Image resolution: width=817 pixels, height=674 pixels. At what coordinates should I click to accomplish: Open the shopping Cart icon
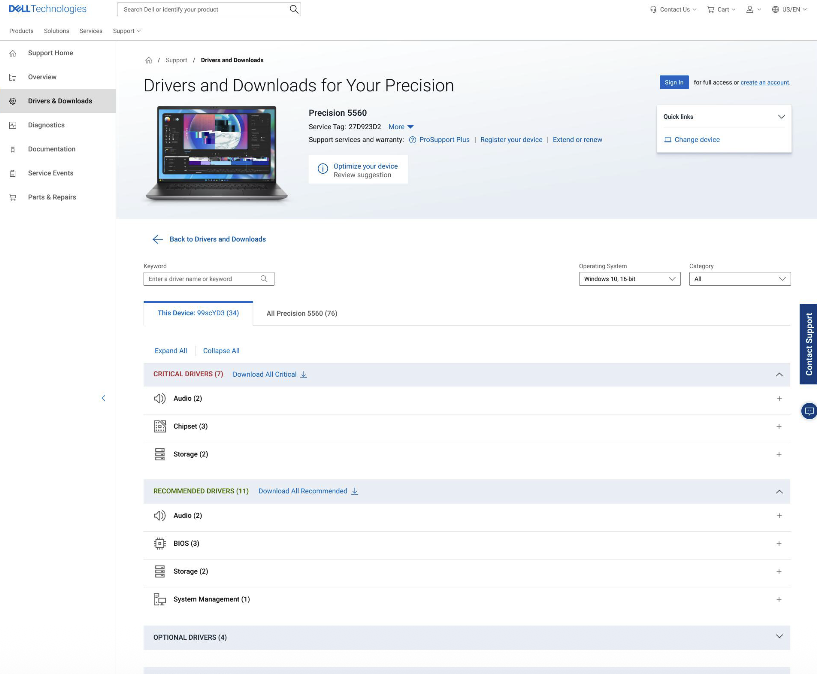pos(710,9)
